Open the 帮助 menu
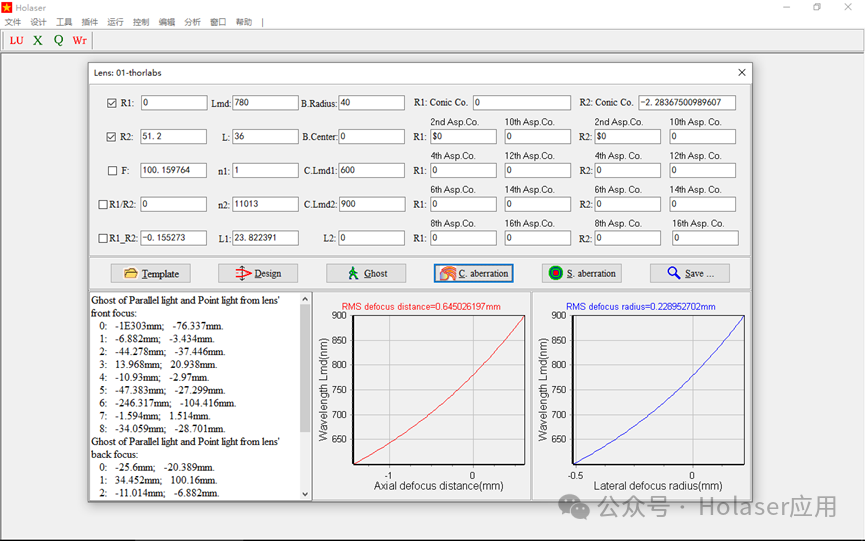The image size is (865, 541). coord(243,22)
